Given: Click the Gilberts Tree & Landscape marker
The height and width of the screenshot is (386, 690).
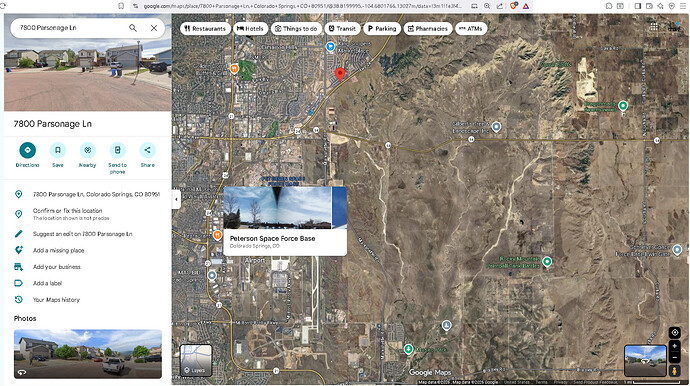Looking at the screenshot, I should [x=496, y=127].
